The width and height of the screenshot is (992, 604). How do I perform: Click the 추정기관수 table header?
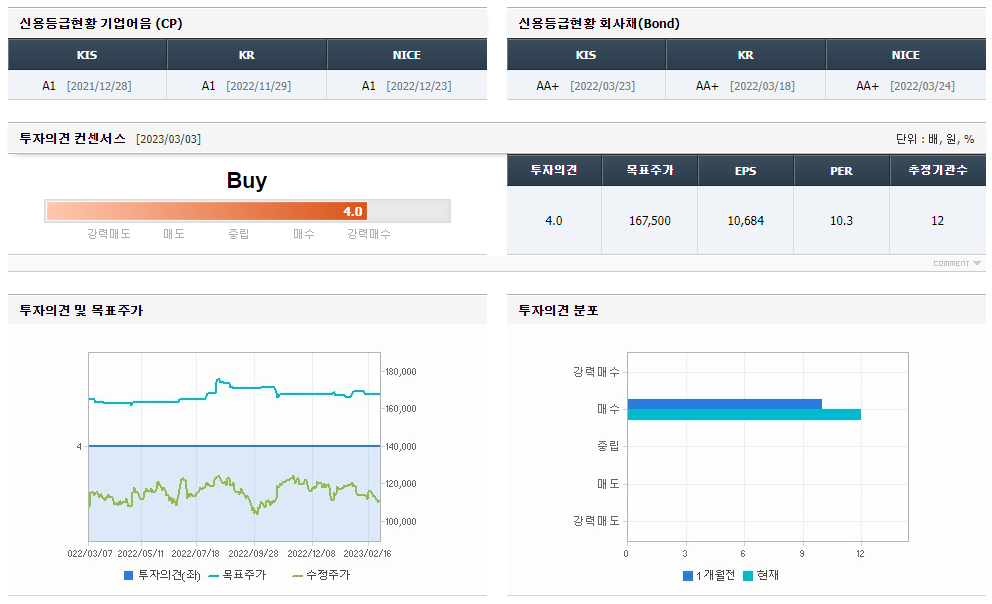click(x=938, y=170)
